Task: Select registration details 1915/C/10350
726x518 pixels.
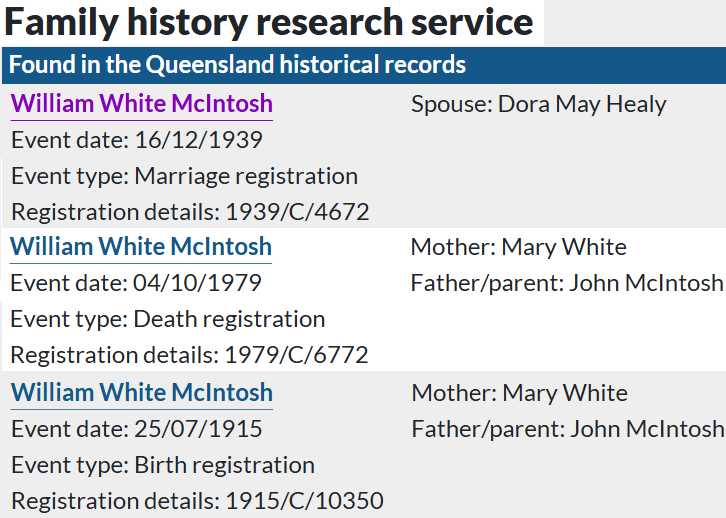Action: coord(304,501)
